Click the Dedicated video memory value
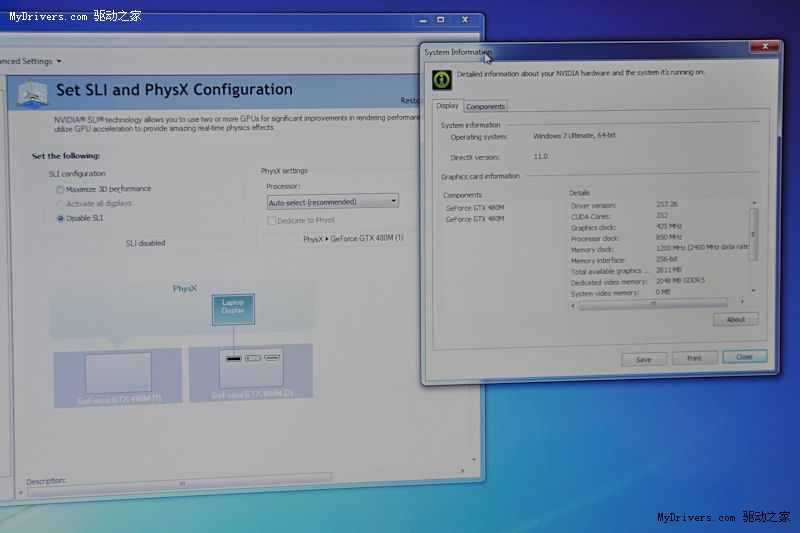This screenshot has height=533, width=800. click(680, 281)
